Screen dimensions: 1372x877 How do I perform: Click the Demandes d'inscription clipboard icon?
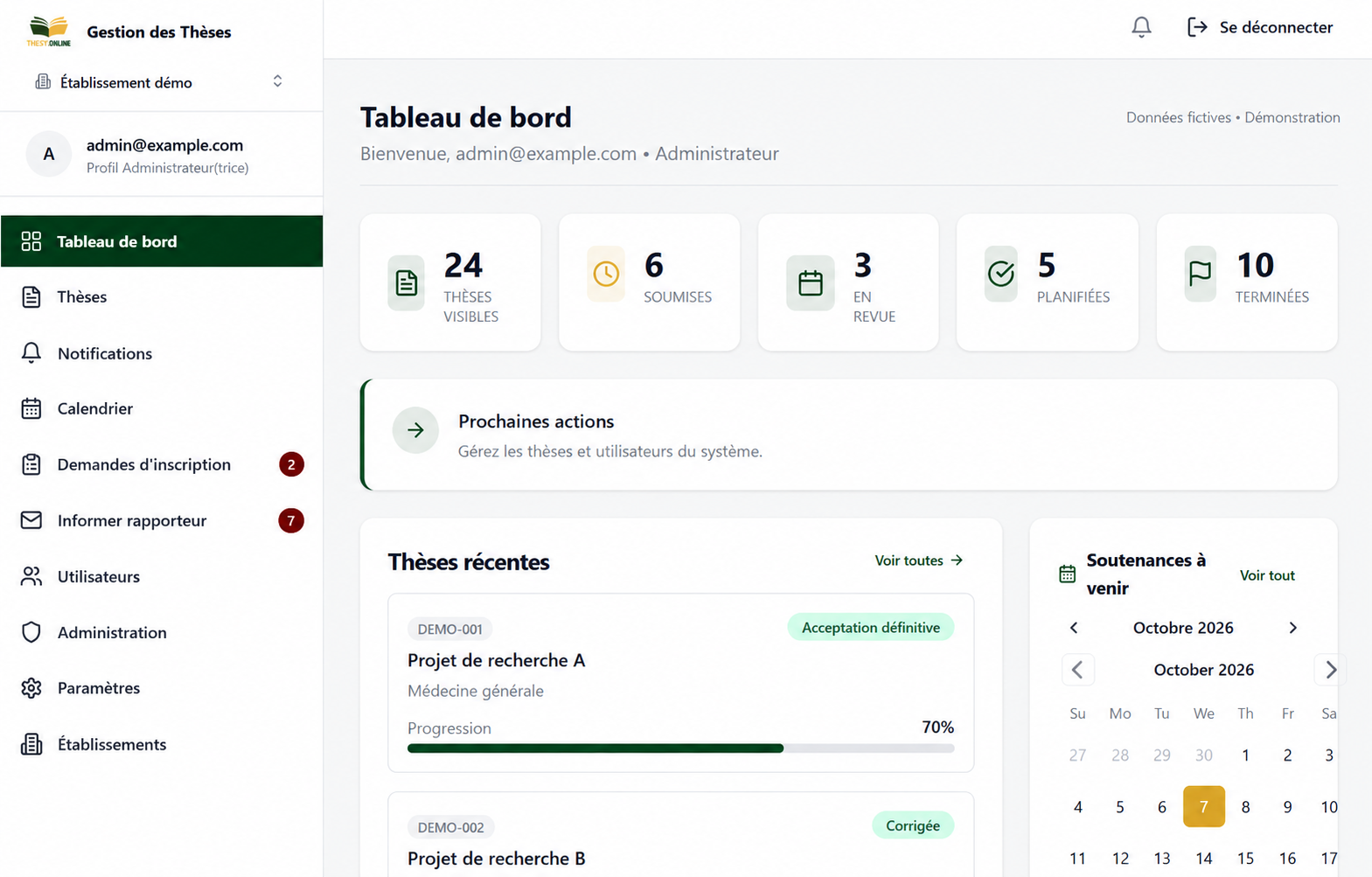31,464
